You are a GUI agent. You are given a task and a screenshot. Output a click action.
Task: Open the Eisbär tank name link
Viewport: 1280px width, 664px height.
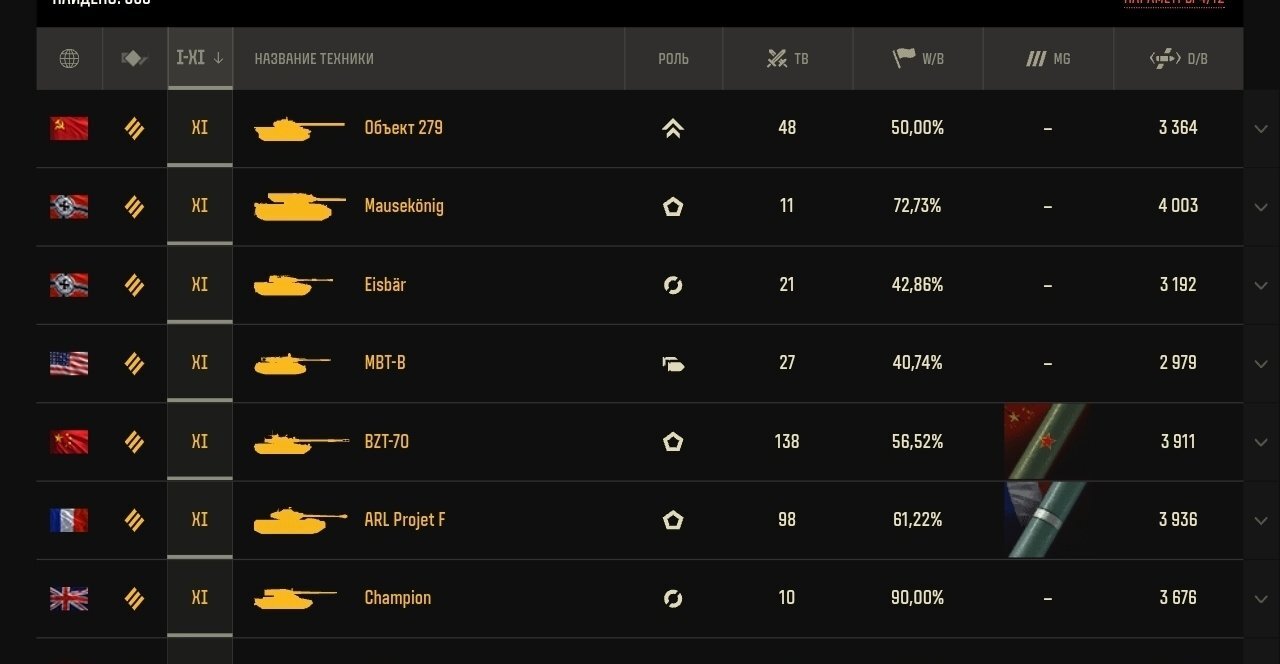385,285
